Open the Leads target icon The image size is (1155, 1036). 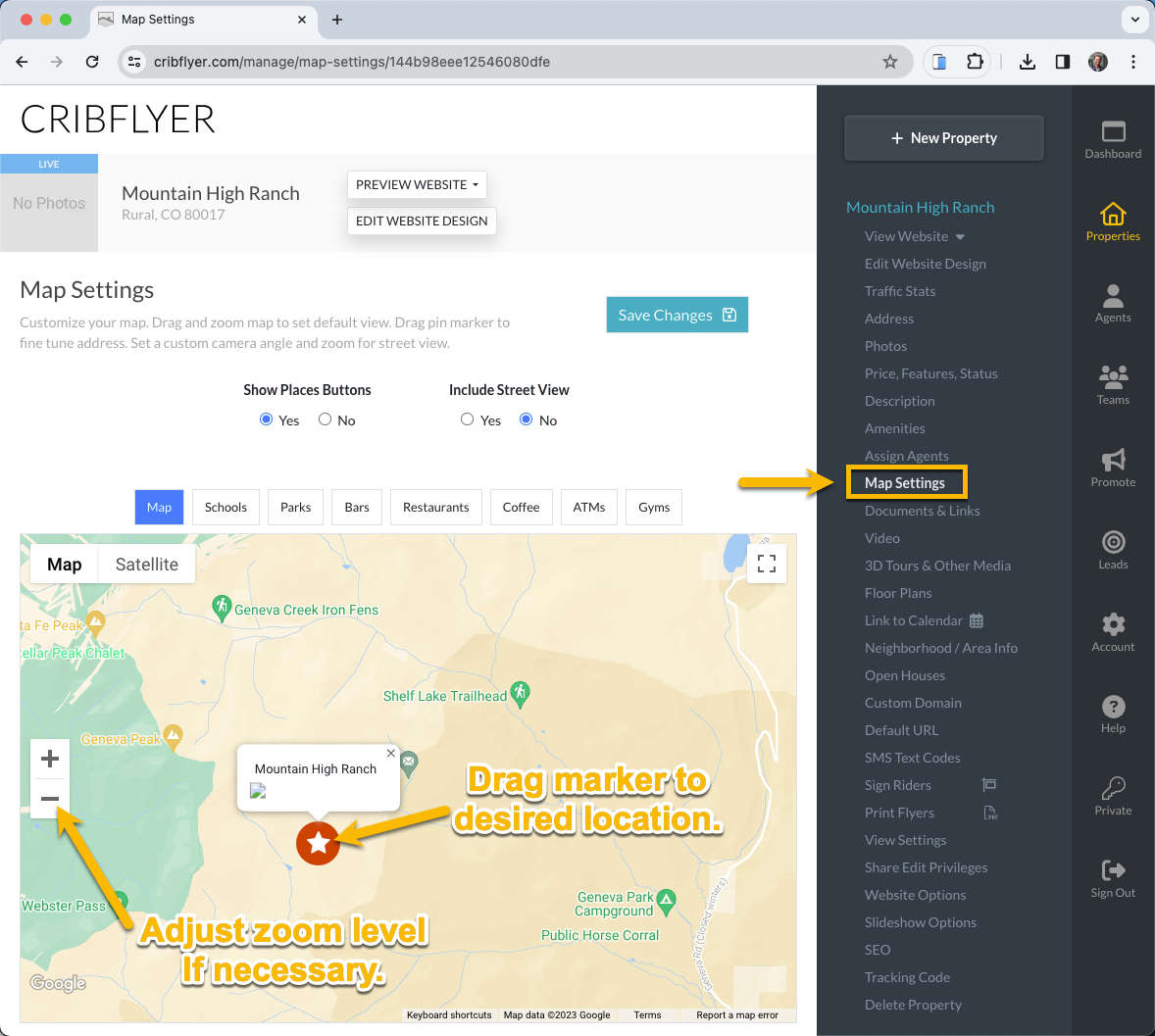[1112, 542]
